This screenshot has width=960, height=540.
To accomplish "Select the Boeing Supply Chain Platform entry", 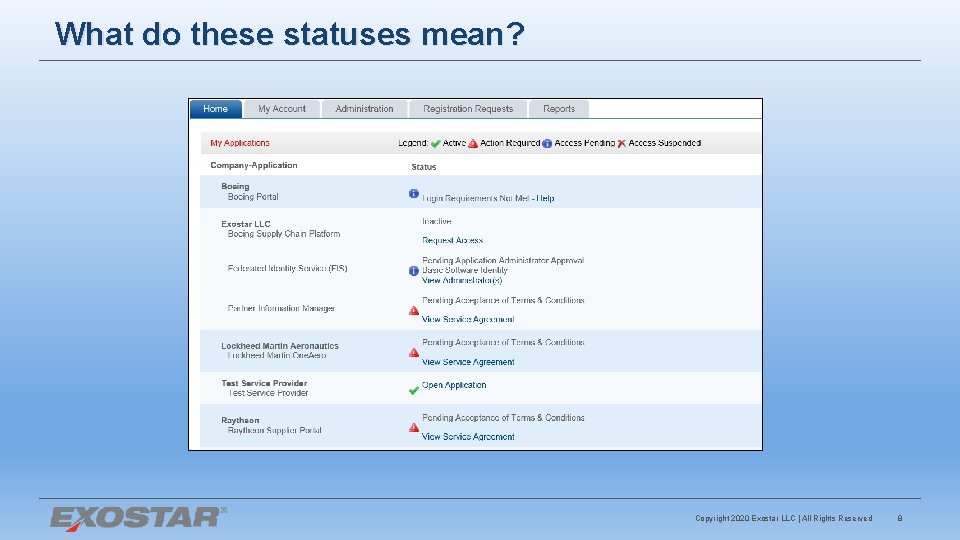I will (283, 234).
